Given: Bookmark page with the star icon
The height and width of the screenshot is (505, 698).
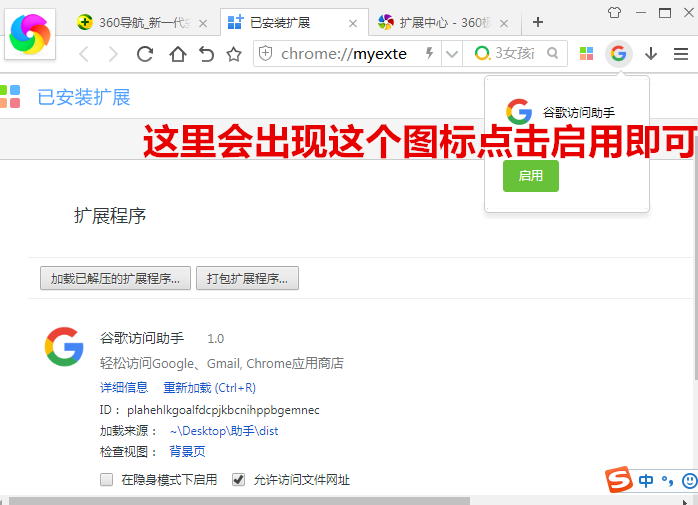Looking at the screenshot, I should click(x=234, y=54).
